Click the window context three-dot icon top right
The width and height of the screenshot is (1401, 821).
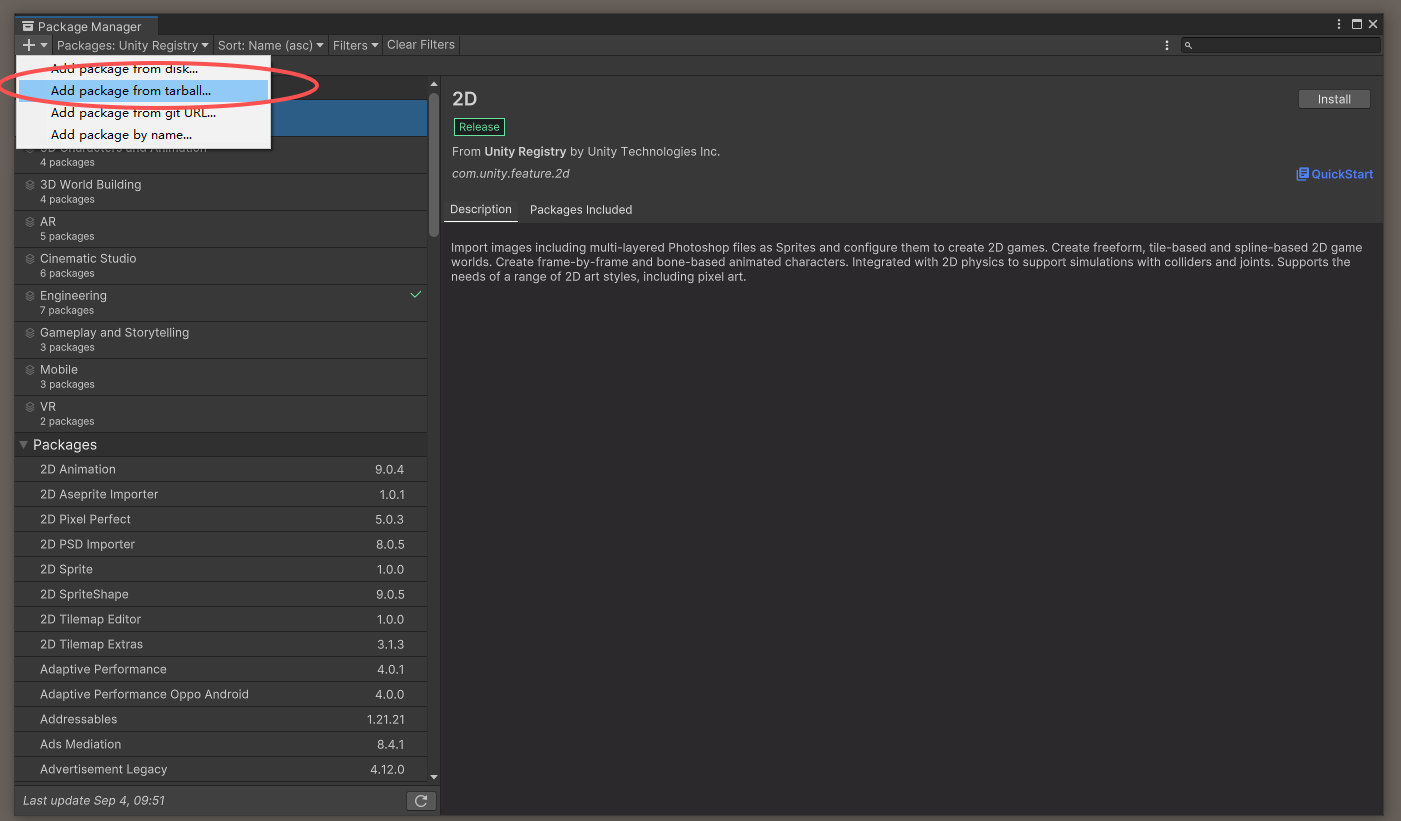tap(1339, 23)
